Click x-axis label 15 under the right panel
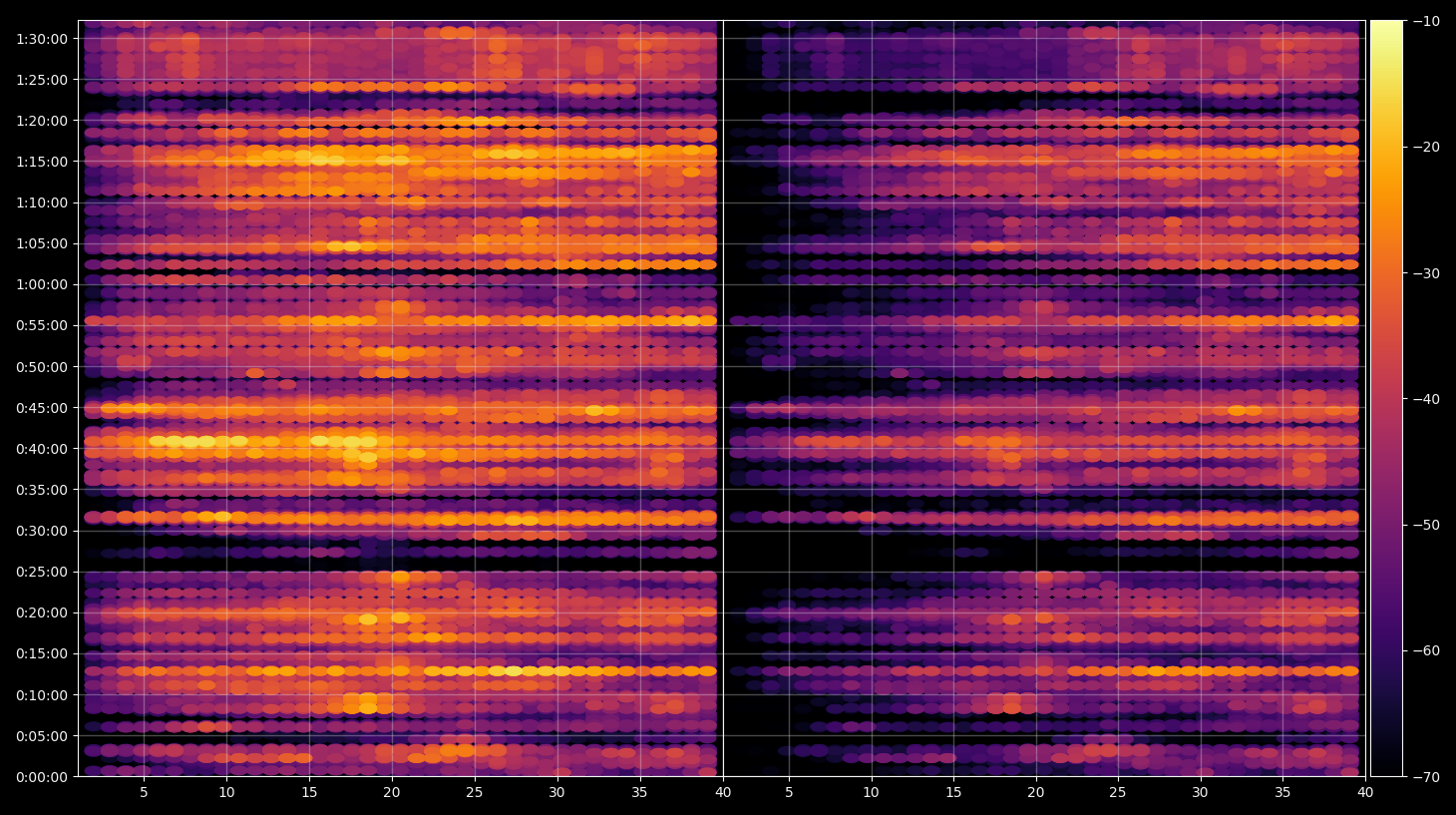Viewport: 1456px width, 815px height. 953,793
